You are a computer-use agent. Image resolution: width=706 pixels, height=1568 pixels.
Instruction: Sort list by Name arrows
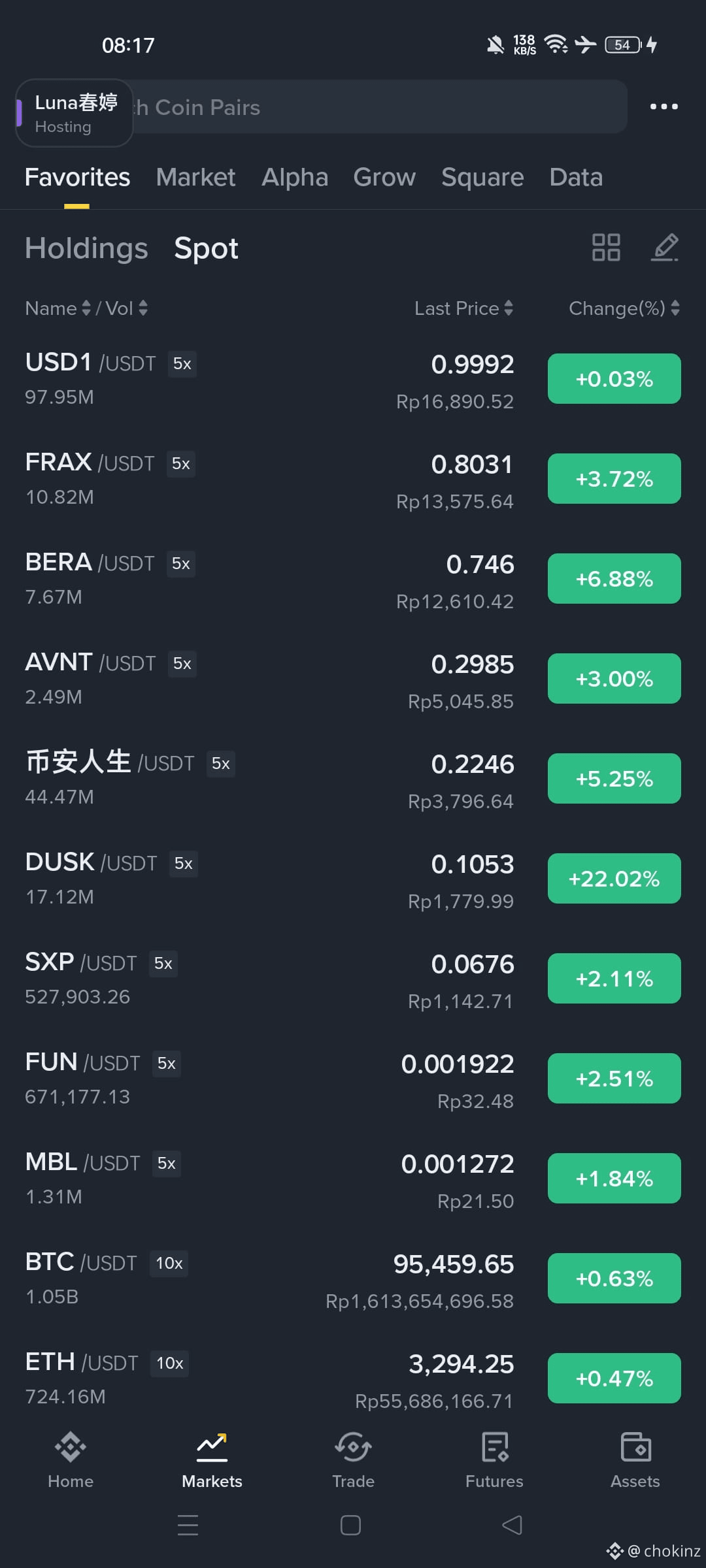86,308
